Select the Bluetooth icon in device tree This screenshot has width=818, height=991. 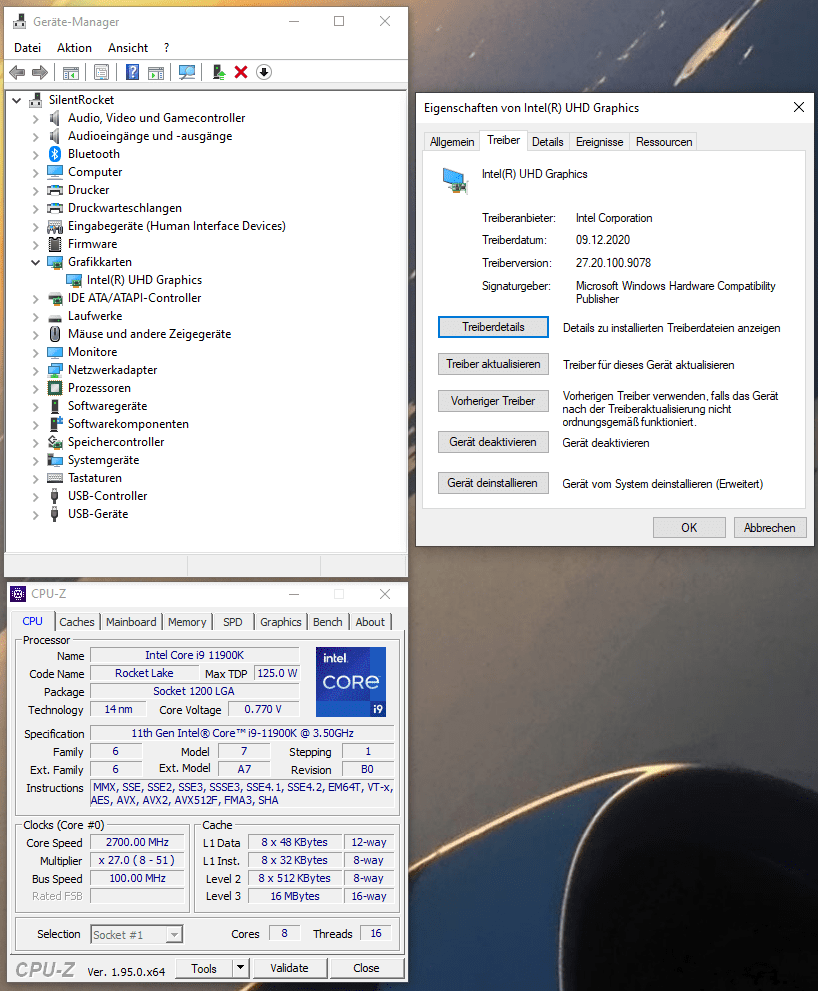(x=55, y=154)
